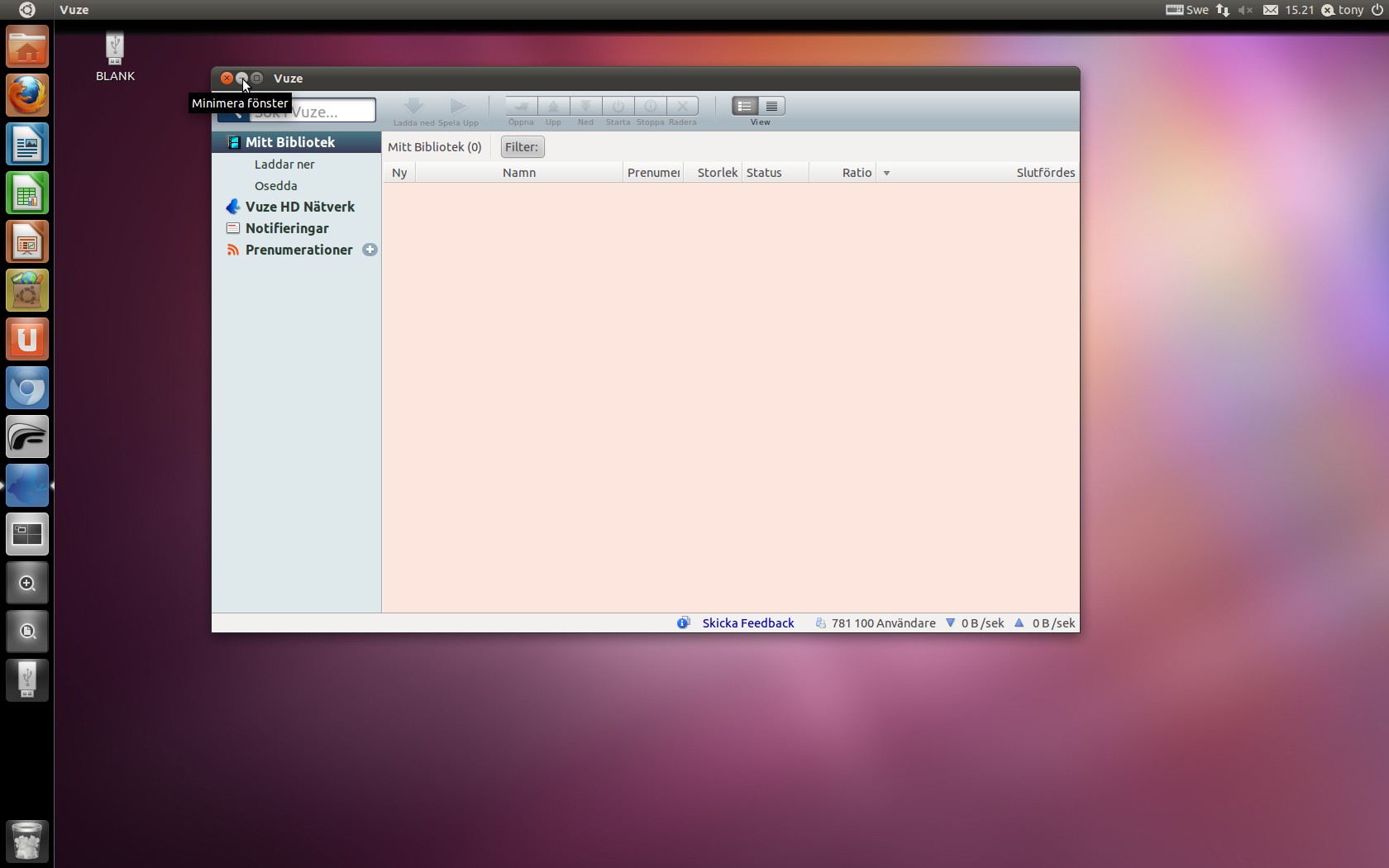This screenshot has width=1389, height=868.
Task: Click the Prenumerationer RSS icon
Action: pos(233,250)
